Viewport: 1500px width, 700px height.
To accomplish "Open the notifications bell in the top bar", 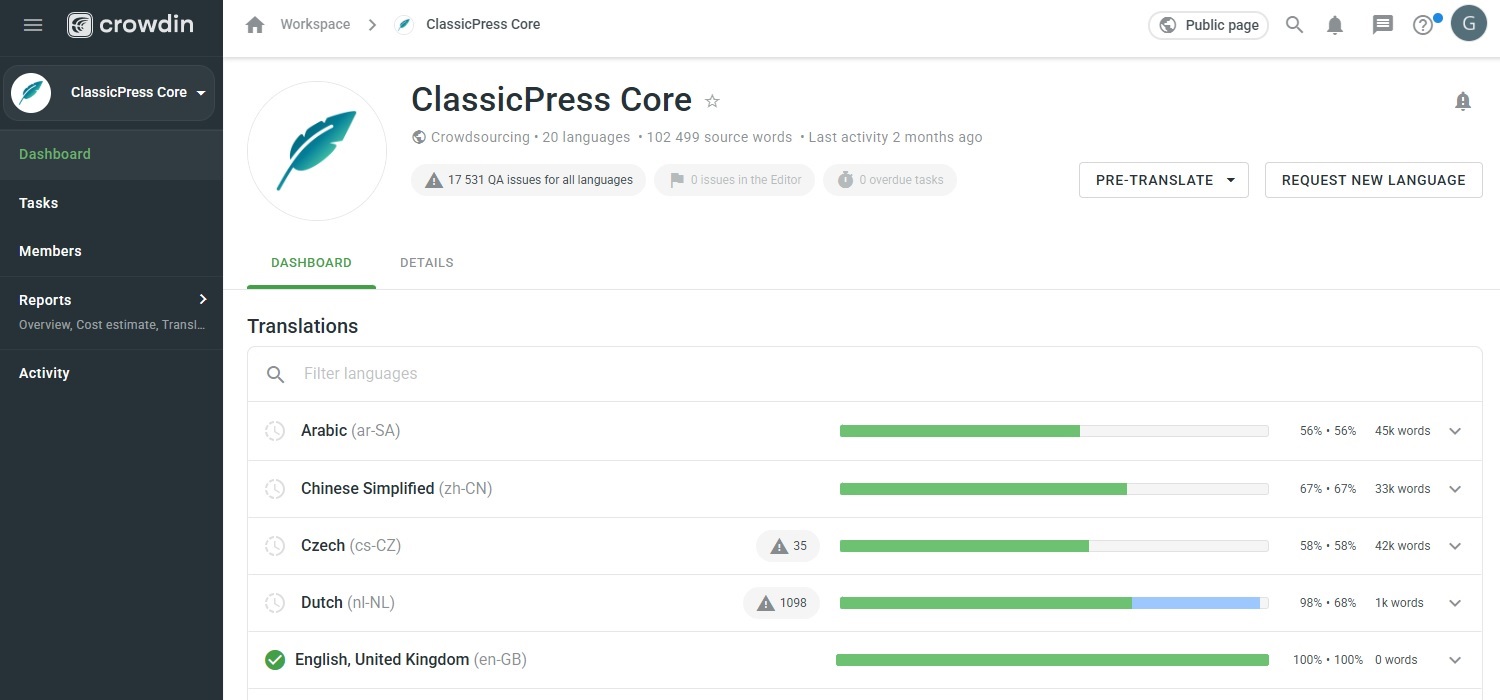I will 1334,25.
